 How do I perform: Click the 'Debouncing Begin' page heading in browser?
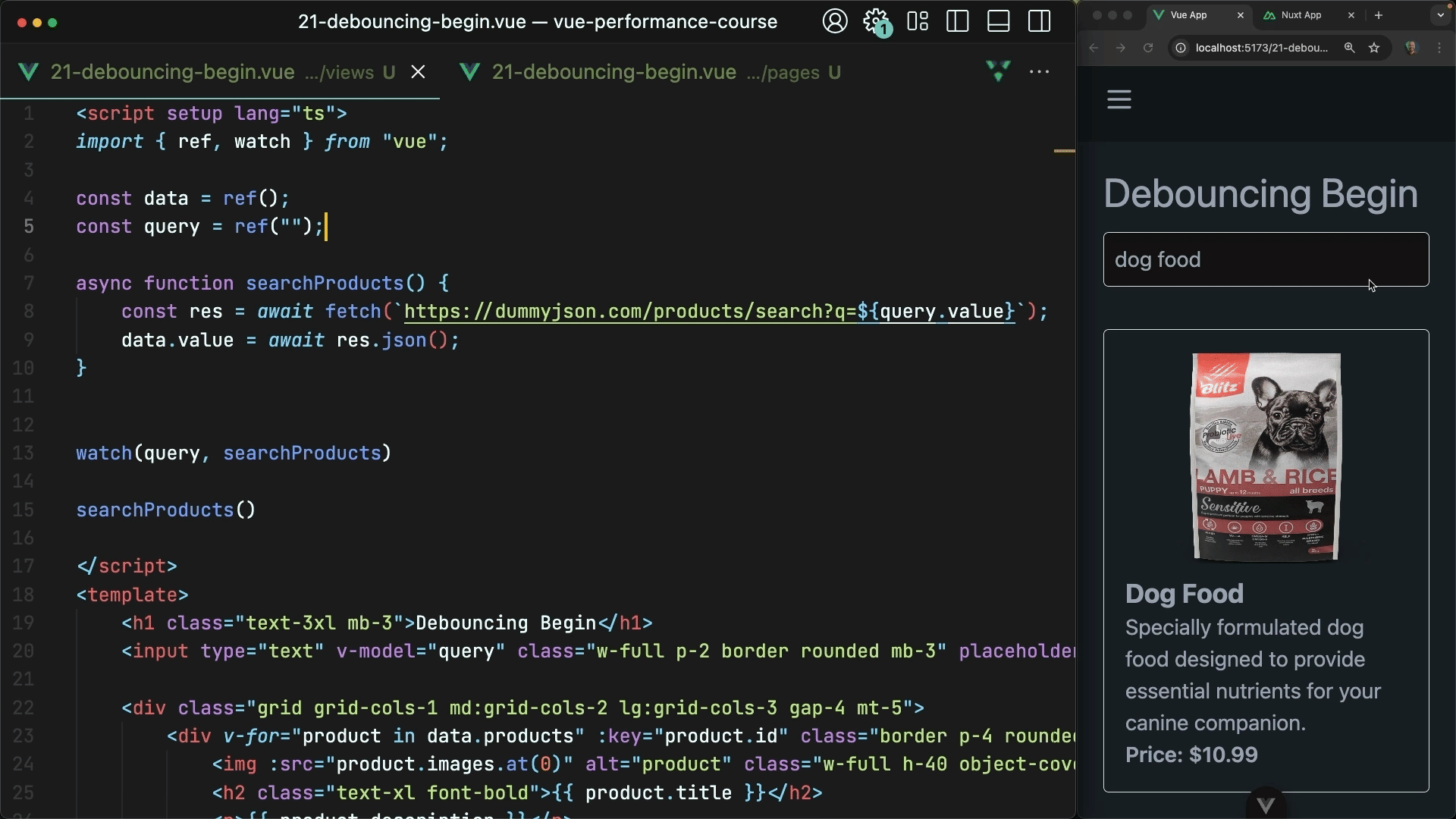pyautogui.click(x=1260, y=194)
